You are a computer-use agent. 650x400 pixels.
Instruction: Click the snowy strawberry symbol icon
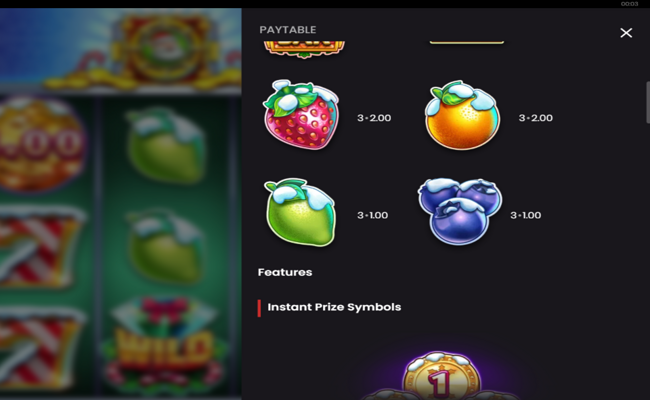coord(301,115)
